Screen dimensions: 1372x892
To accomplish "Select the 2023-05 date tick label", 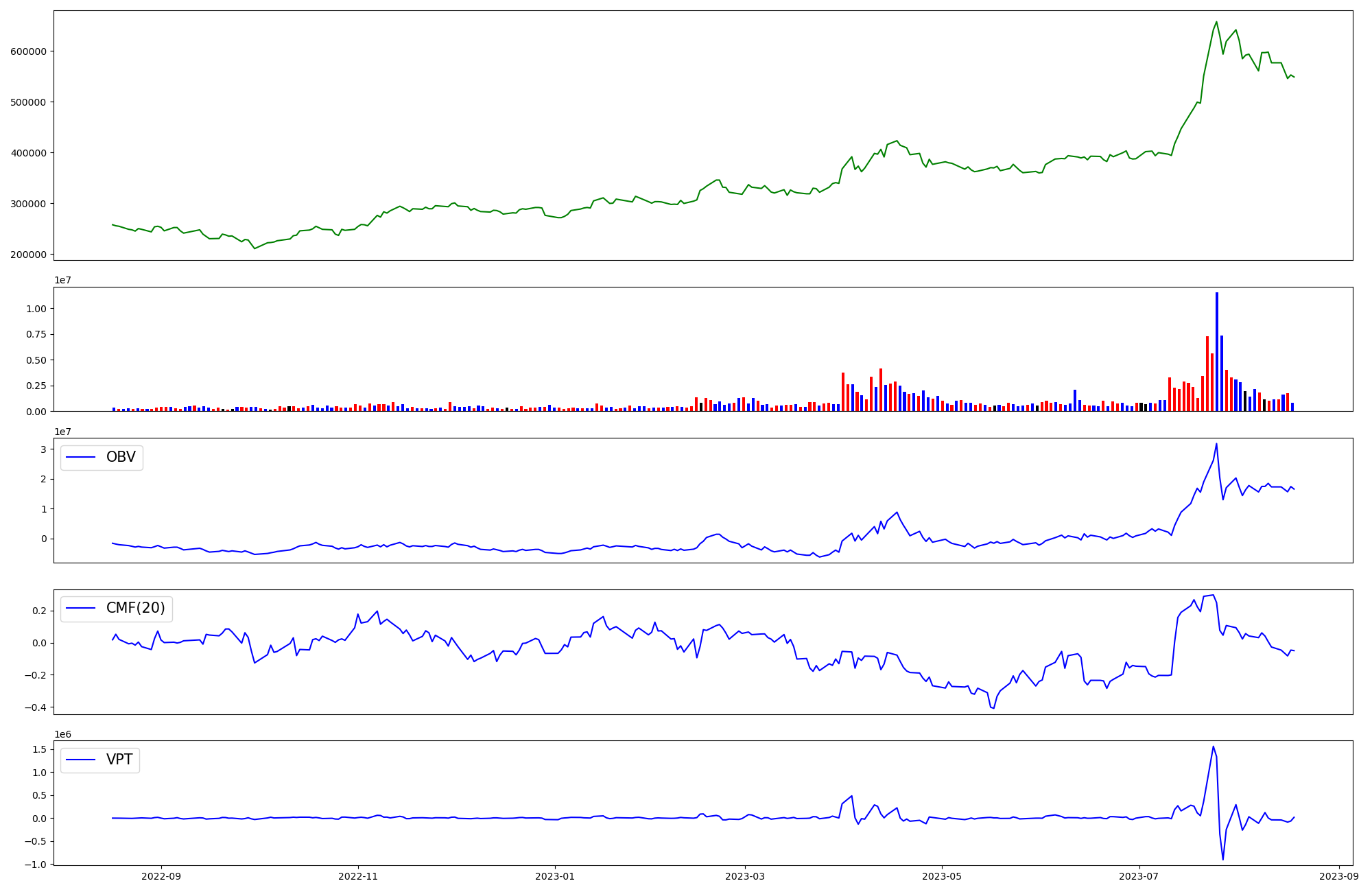I will (942, 876).
